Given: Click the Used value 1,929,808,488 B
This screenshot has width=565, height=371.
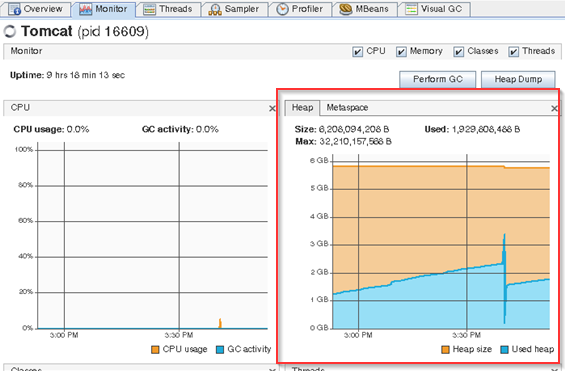Looking at the screenshot, I should [x=486, y=129].
